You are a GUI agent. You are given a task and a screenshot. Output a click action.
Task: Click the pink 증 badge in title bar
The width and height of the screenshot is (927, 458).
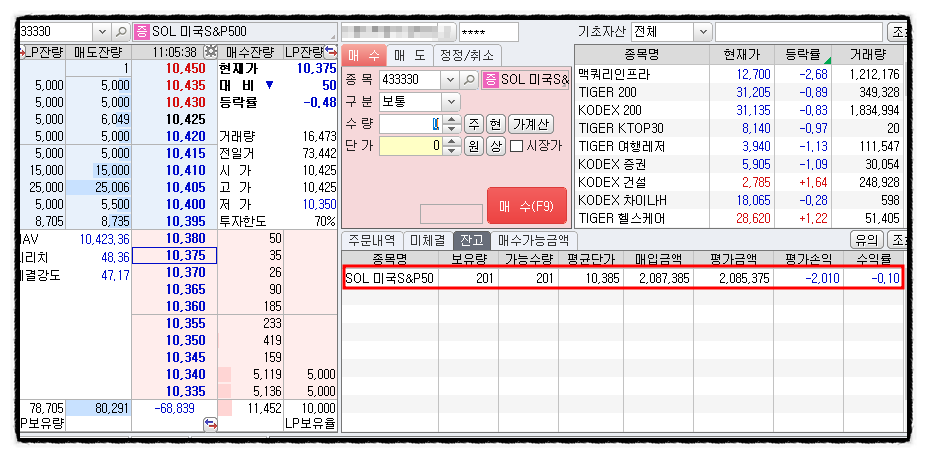click(x=141, y=31)
